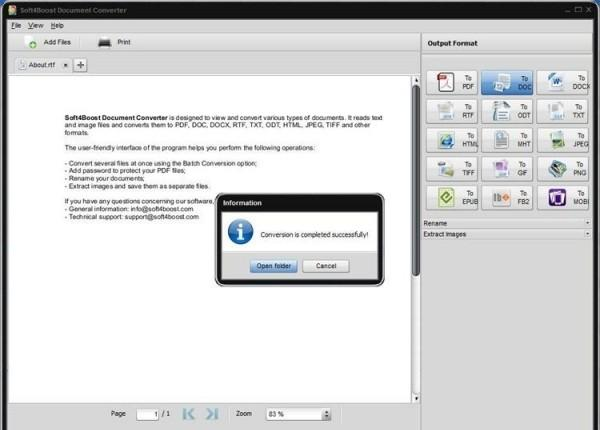Click the Print toolbar button
The height and width of the screenshot is (430, 600).
pos(114,42)
